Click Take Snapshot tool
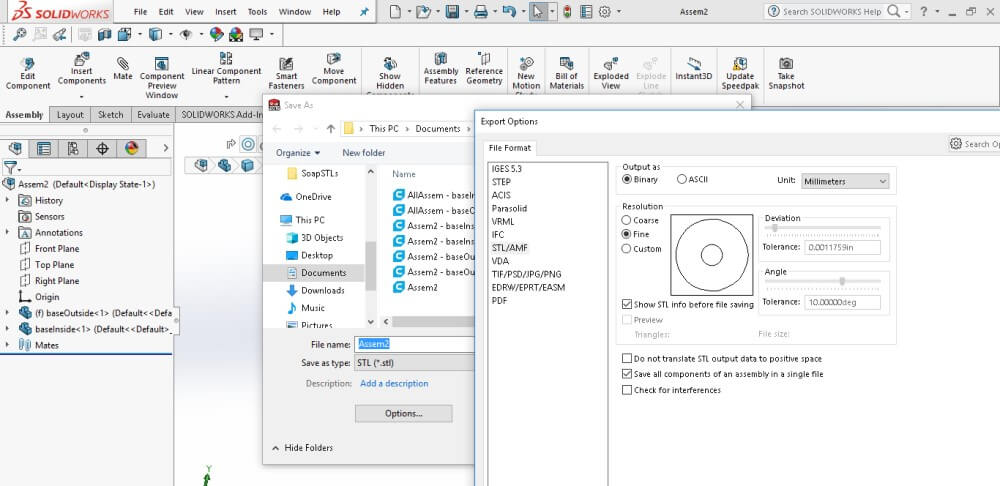Image resolution: width=1000 pixels, height=486 pixels. tap(786, 74)
